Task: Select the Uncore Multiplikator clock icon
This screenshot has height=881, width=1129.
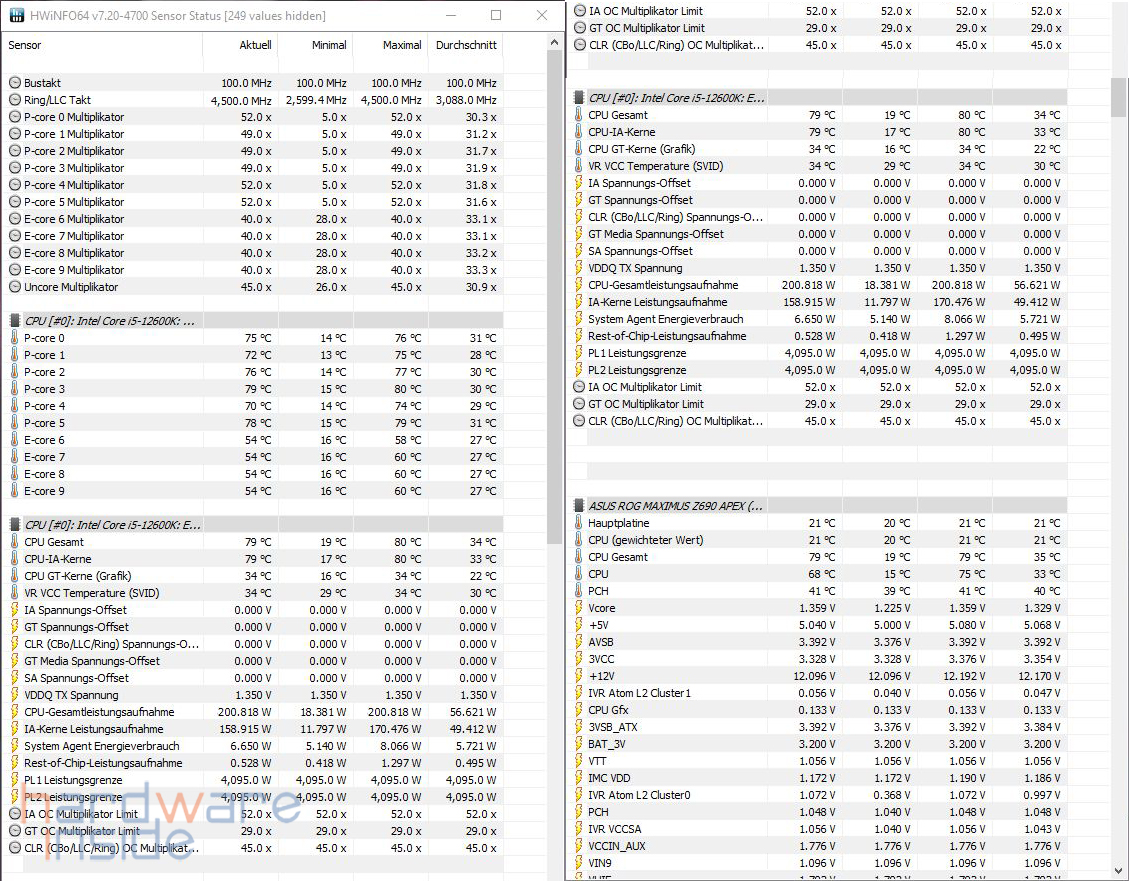Action: (x=14, y=287)
